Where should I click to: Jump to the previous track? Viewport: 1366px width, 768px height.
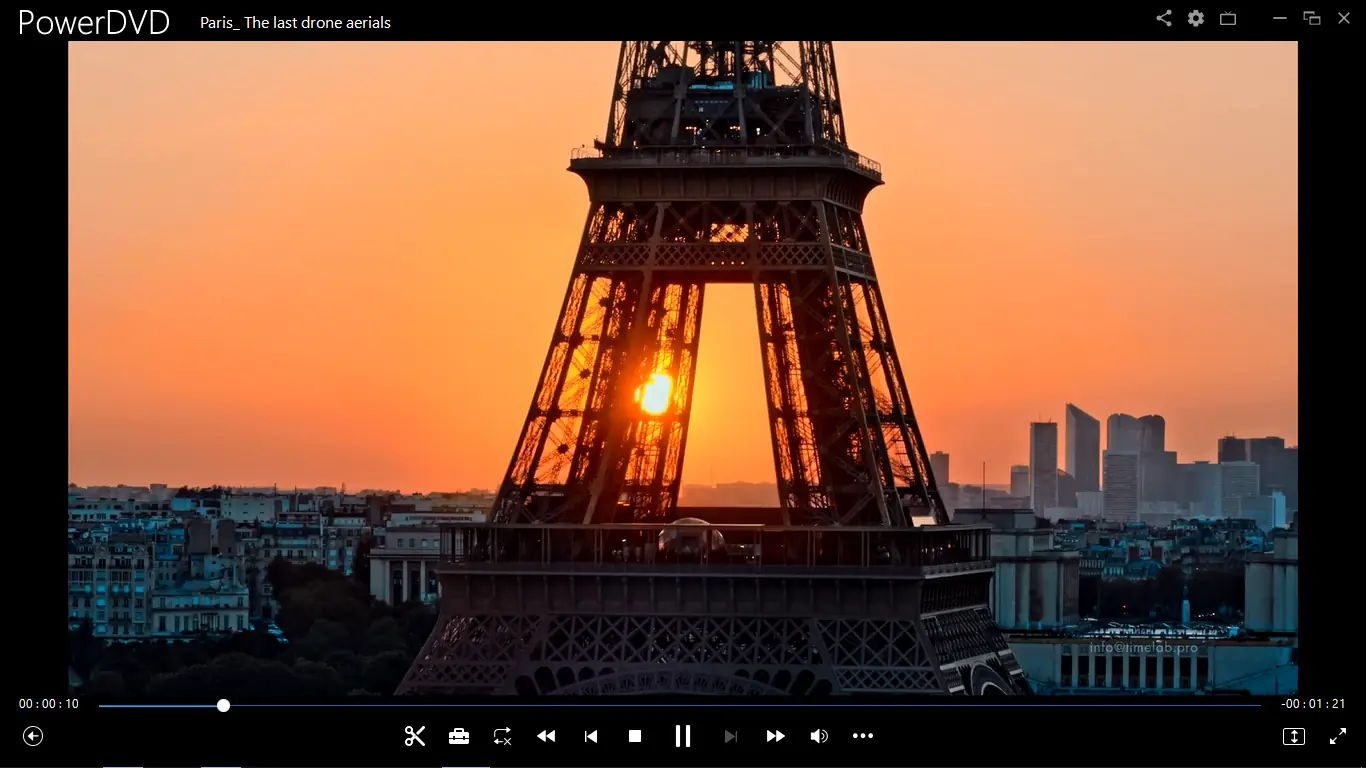coord(591,736)
